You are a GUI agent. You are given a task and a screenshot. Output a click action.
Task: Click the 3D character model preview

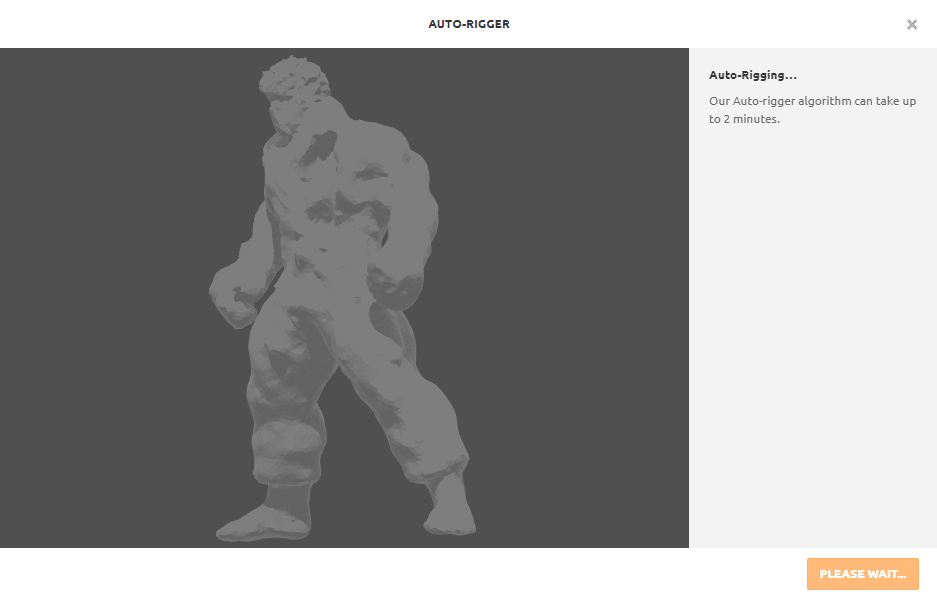click(344, 298)
